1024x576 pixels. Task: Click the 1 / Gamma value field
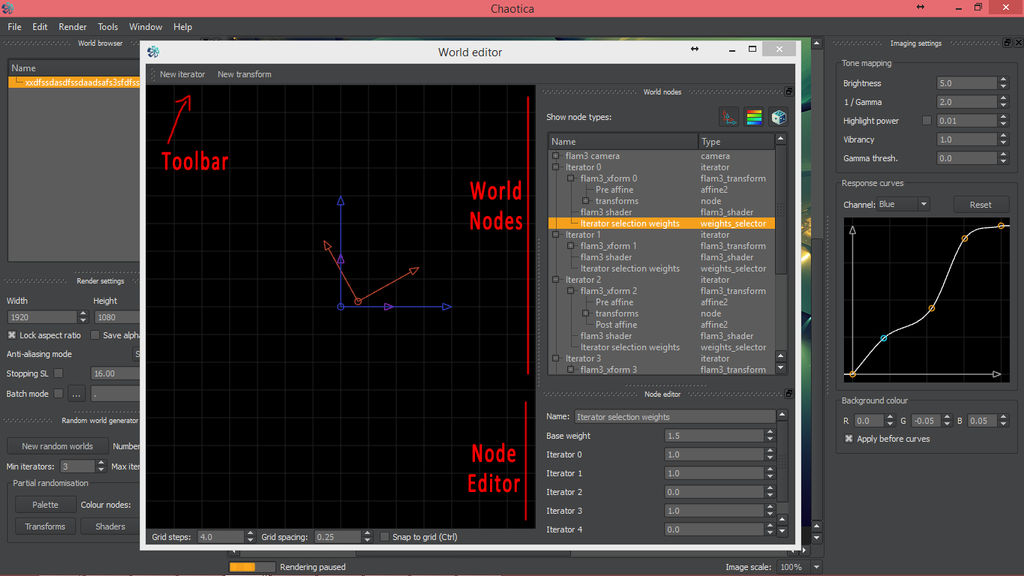967,102
